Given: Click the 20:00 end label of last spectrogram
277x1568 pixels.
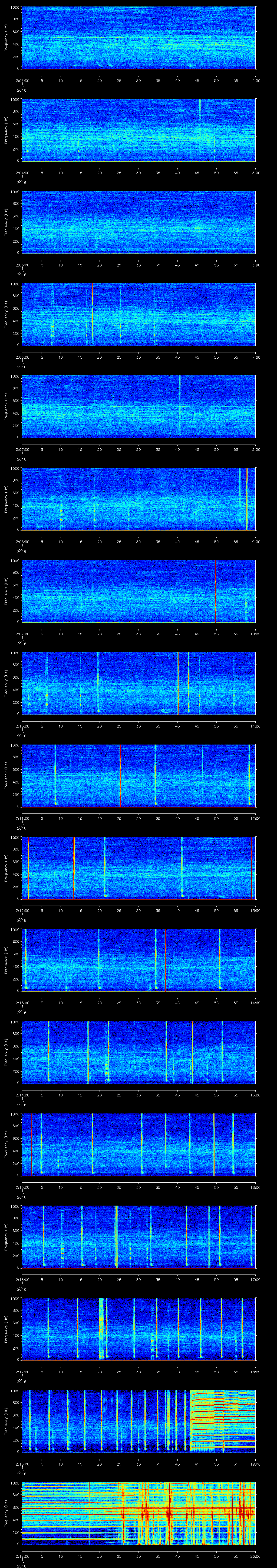Looking at the screenshot, I should click(x=255, y=1556).
